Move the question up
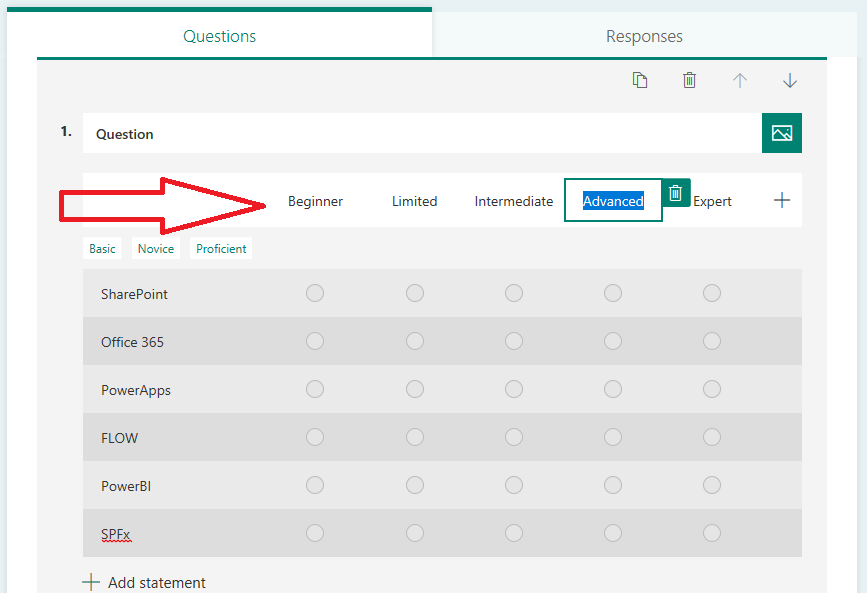 pyautogui.click(x=740, y=79)
